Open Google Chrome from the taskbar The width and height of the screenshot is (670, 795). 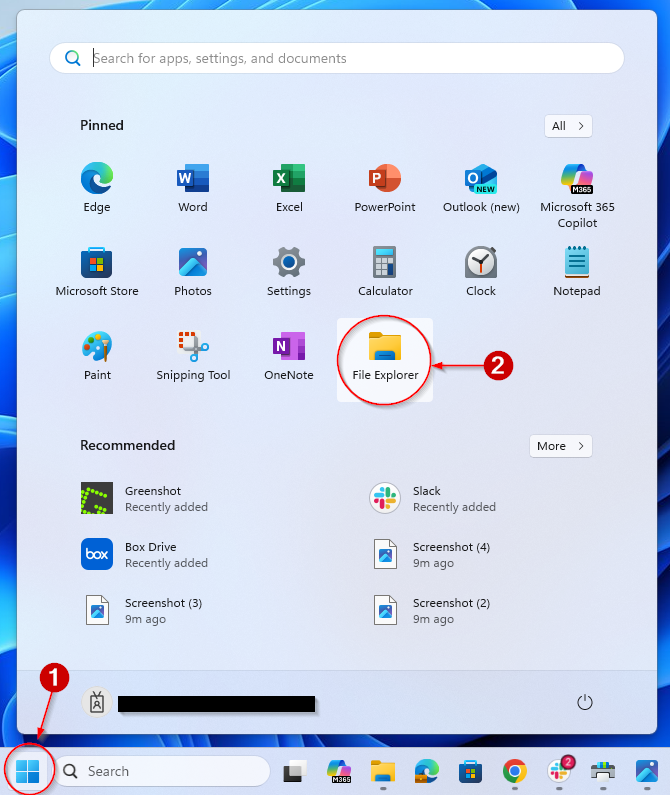(514, 771)
